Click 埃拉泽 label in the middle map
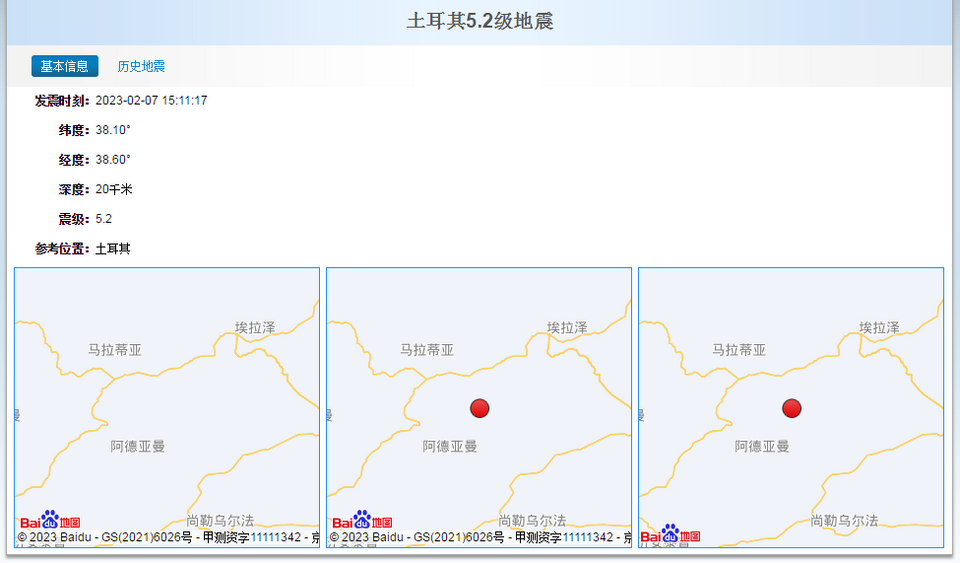Screen dimensions: 960x563 pos(568,328)
